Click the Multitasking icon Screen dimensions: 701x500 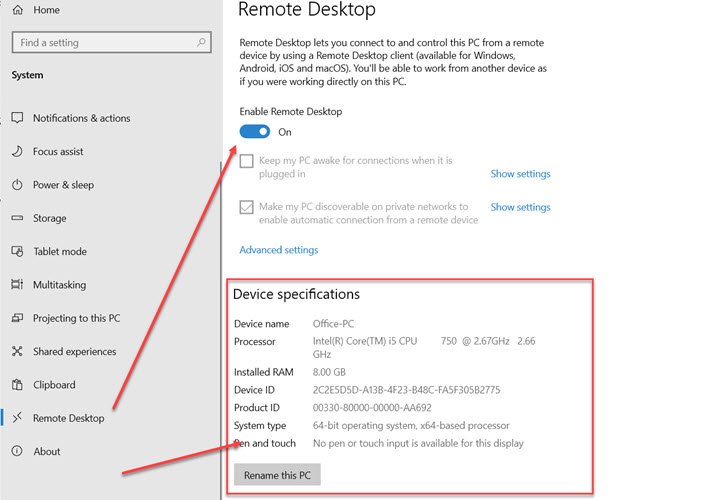[x=17, y=284]
